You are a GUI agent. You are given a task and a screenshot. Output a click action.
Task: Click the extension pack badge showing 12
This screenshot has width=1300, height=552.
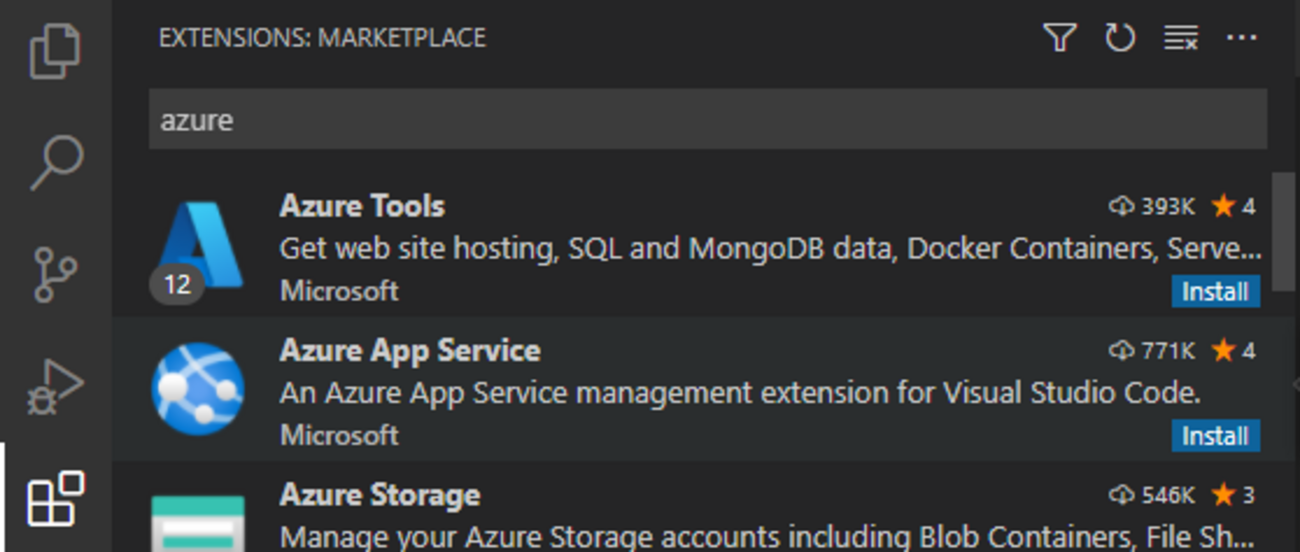coord(177,285)
